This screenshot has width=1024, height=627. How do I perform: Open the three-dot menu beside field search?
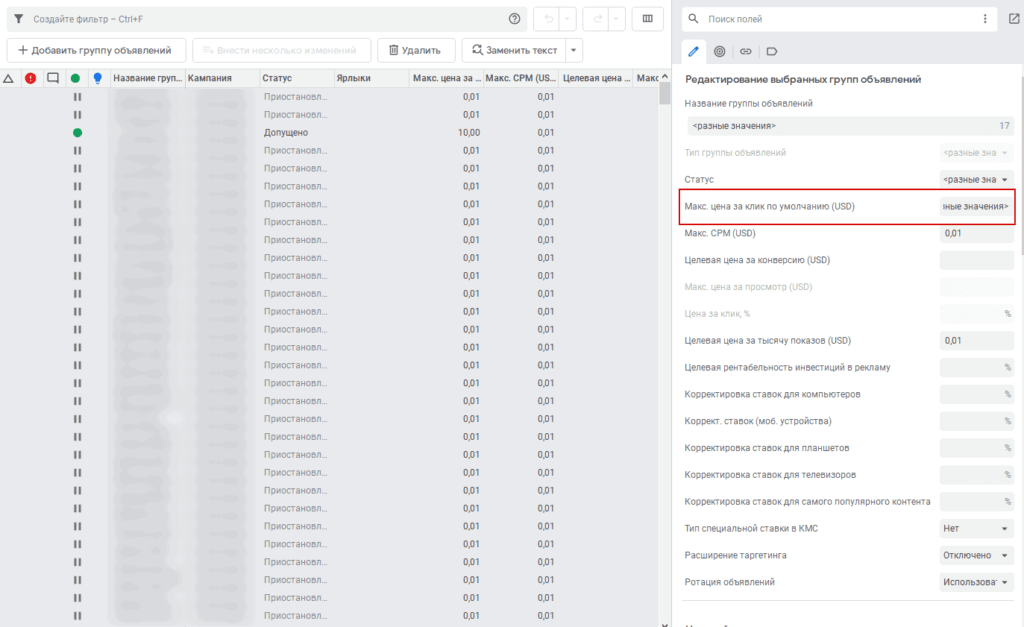pos(985,19)
